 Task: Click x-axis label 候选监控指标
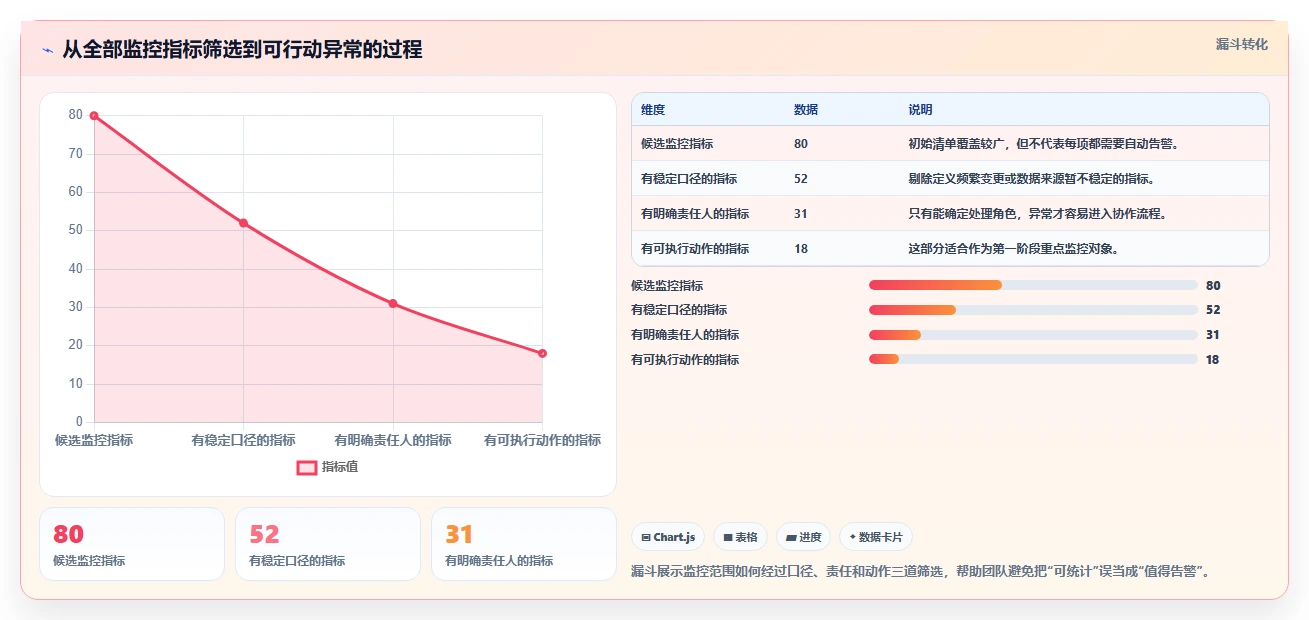tap(94, 440)
